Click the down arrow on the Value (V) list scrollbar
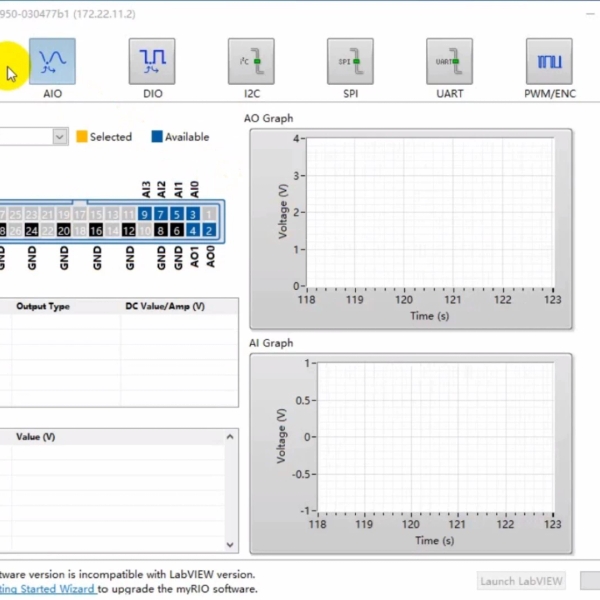This screenshot has width=600, height=600. 230,545
